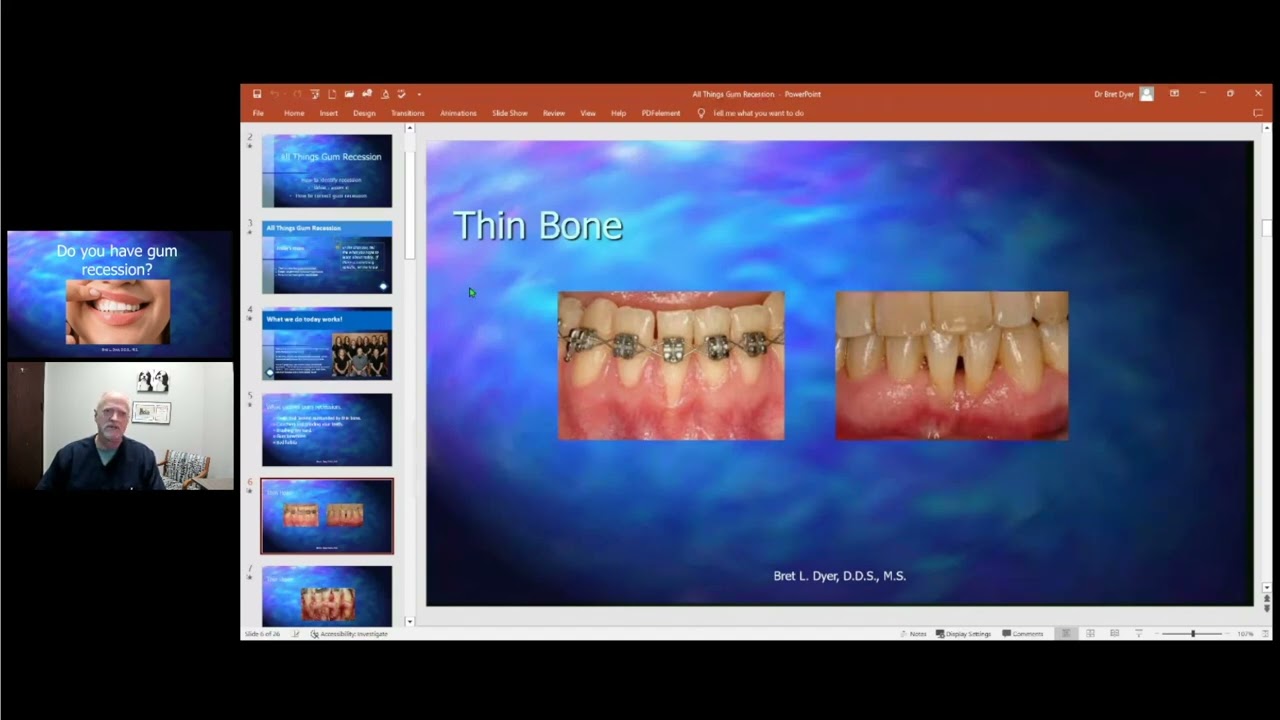This screenshot has height=720, width=1280.
Task: Select slide 2 'All Things Gum Recession' thumbnail
Action: pos(327,171)
